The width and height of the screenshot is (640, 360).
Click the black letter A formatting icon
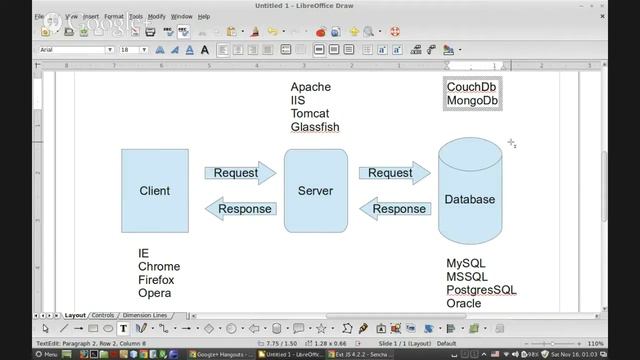coord(205,50)
